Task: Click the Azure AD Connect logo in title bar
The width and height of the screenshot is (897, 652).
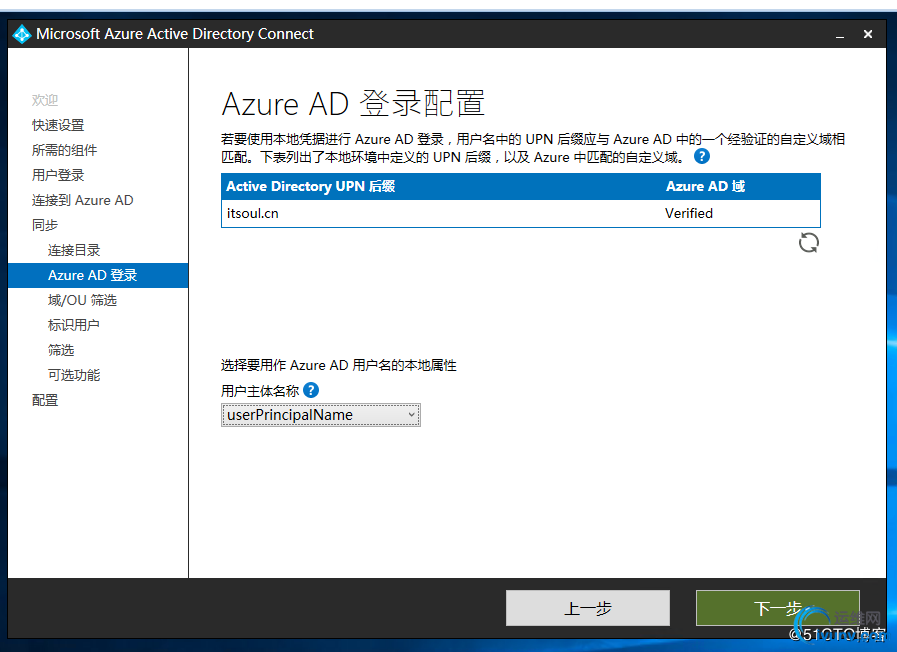Action: pos(22,34)
